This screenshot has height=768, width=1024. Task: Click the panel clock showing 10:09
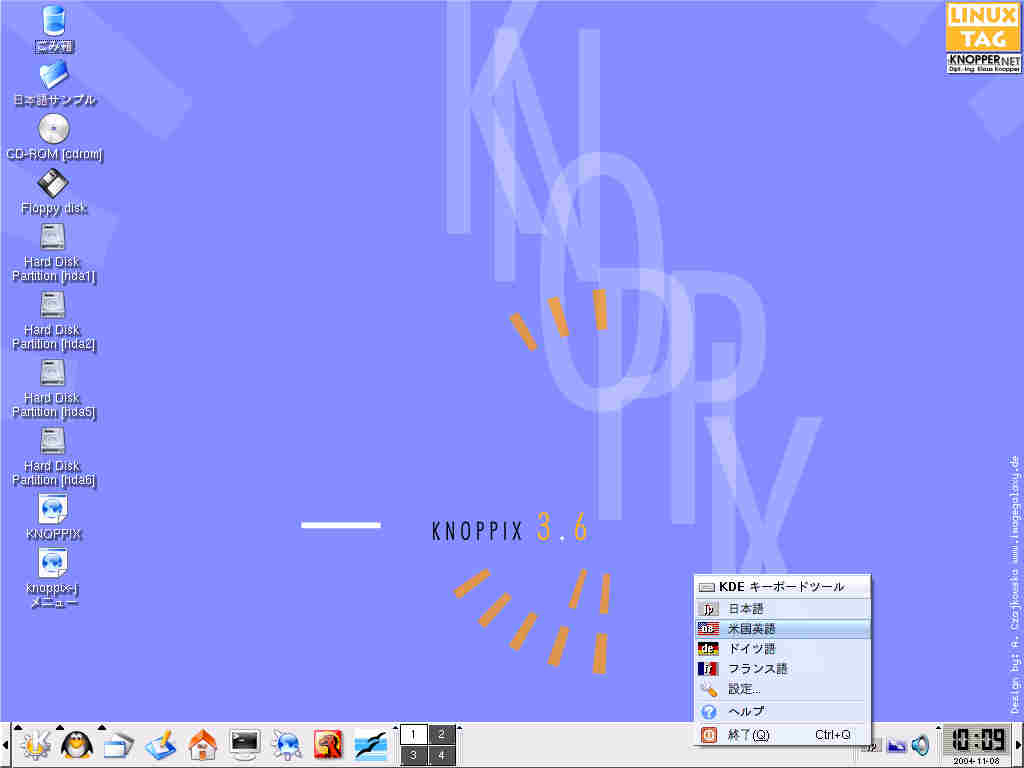[978, 741]
